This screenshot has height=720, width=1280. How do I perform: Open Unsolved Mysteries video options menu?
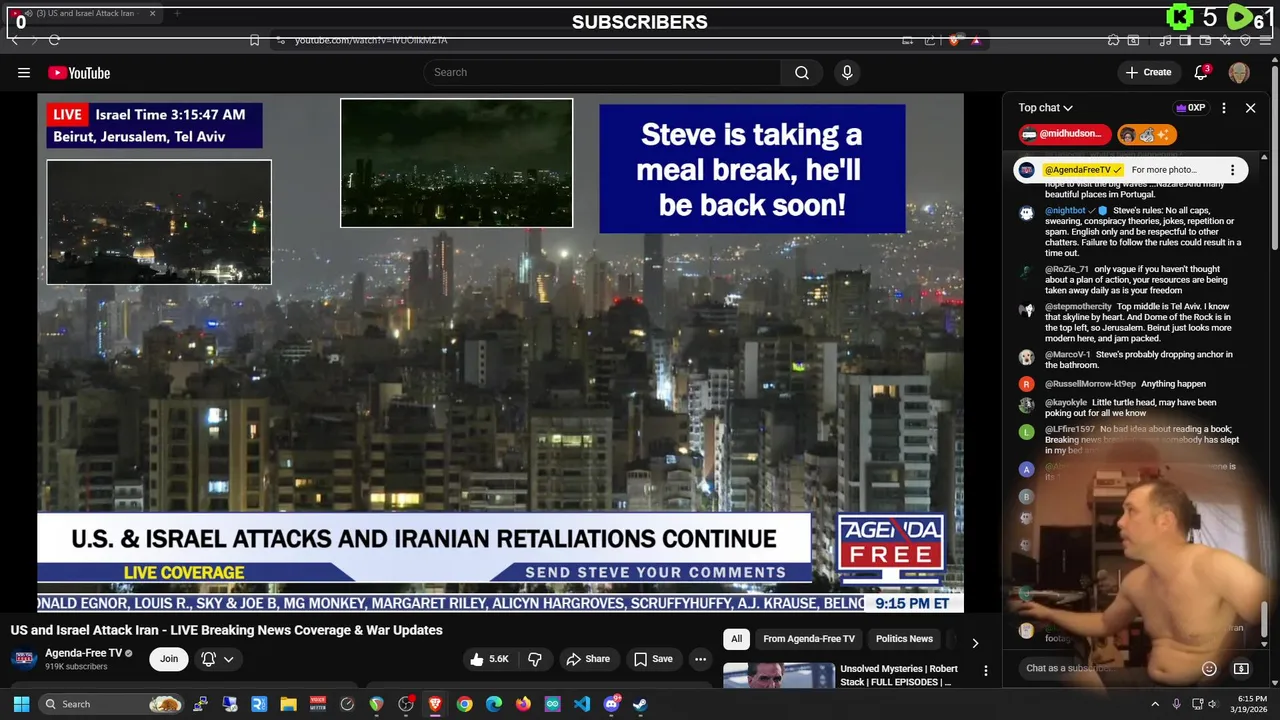tap(985, 671)
